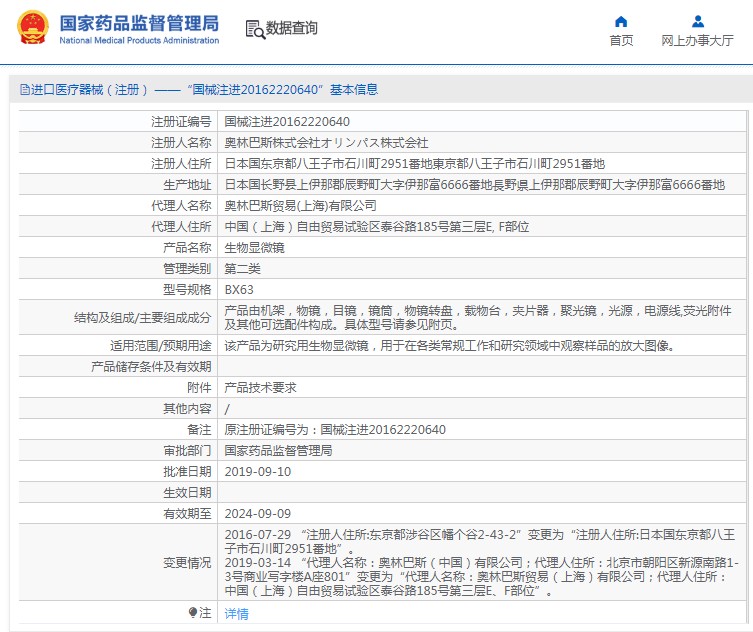Click the data query magnifier icon
Image resolution: width=753 pixels, height=632 pixels.
pos(255,29)
